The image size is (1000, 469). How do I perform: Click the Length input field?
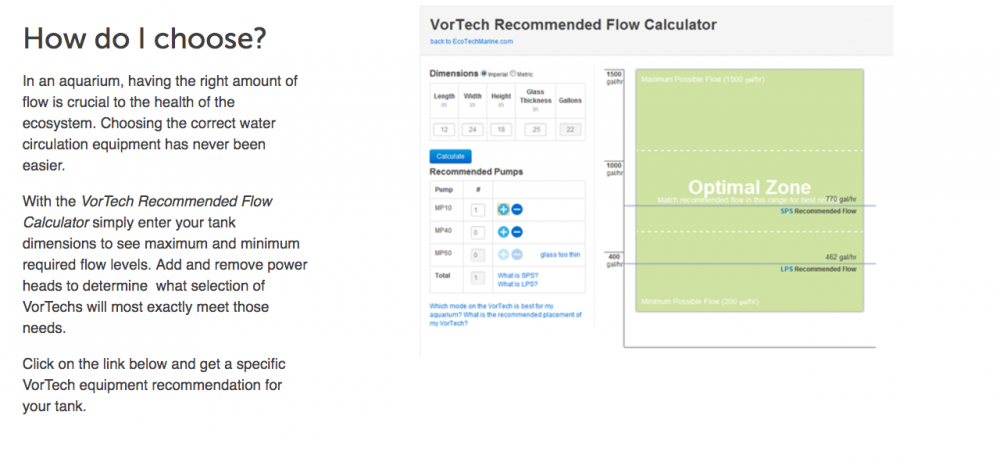coord(444,129)
